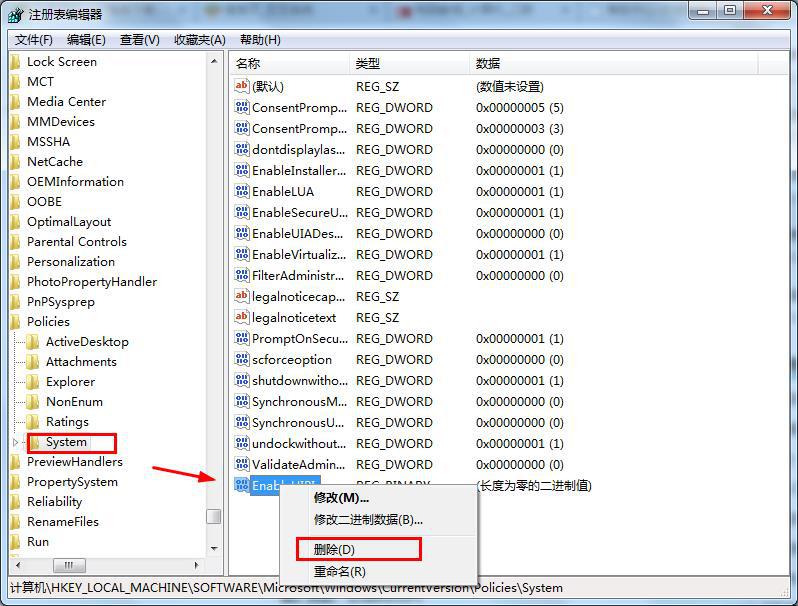Click the EnableLUA DWORD value icon
Image resolution: width=798 pixels, height=606 pixels.
click(x=241, y=191)
